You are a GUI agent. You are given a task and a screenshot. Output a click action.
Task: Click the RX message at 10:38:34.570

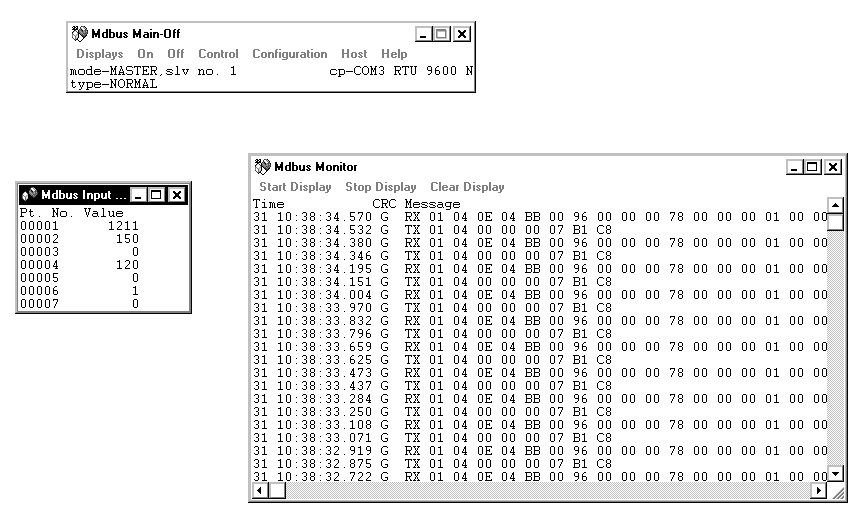pyautogui.click(x=540, y=217)
